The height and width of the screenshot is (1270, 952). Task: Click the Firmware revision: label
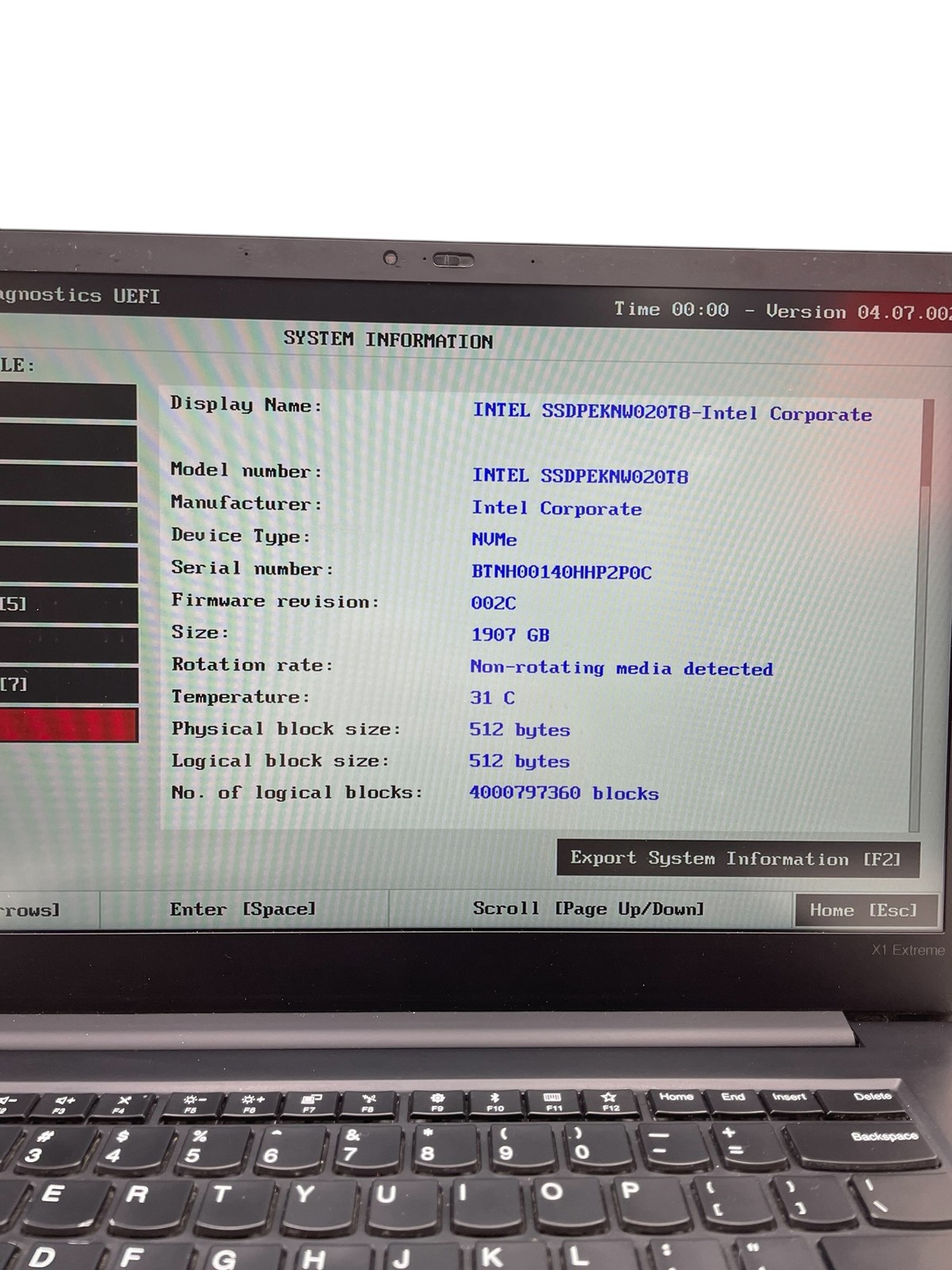[x=275, y=601]
